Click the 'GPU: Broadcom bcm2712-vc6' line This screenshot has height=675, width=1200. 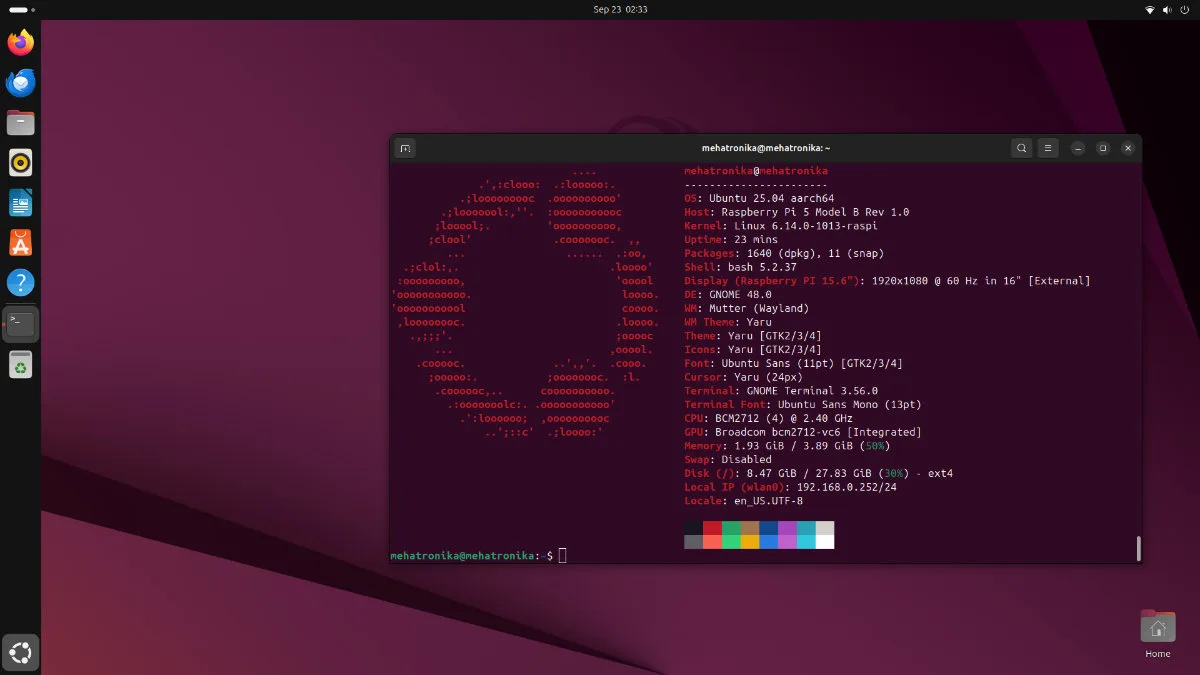point(803,432)
